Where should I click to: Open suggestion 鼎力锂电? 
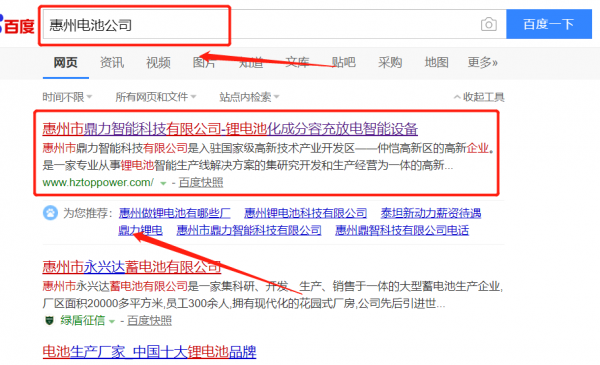tap(140, 230)
